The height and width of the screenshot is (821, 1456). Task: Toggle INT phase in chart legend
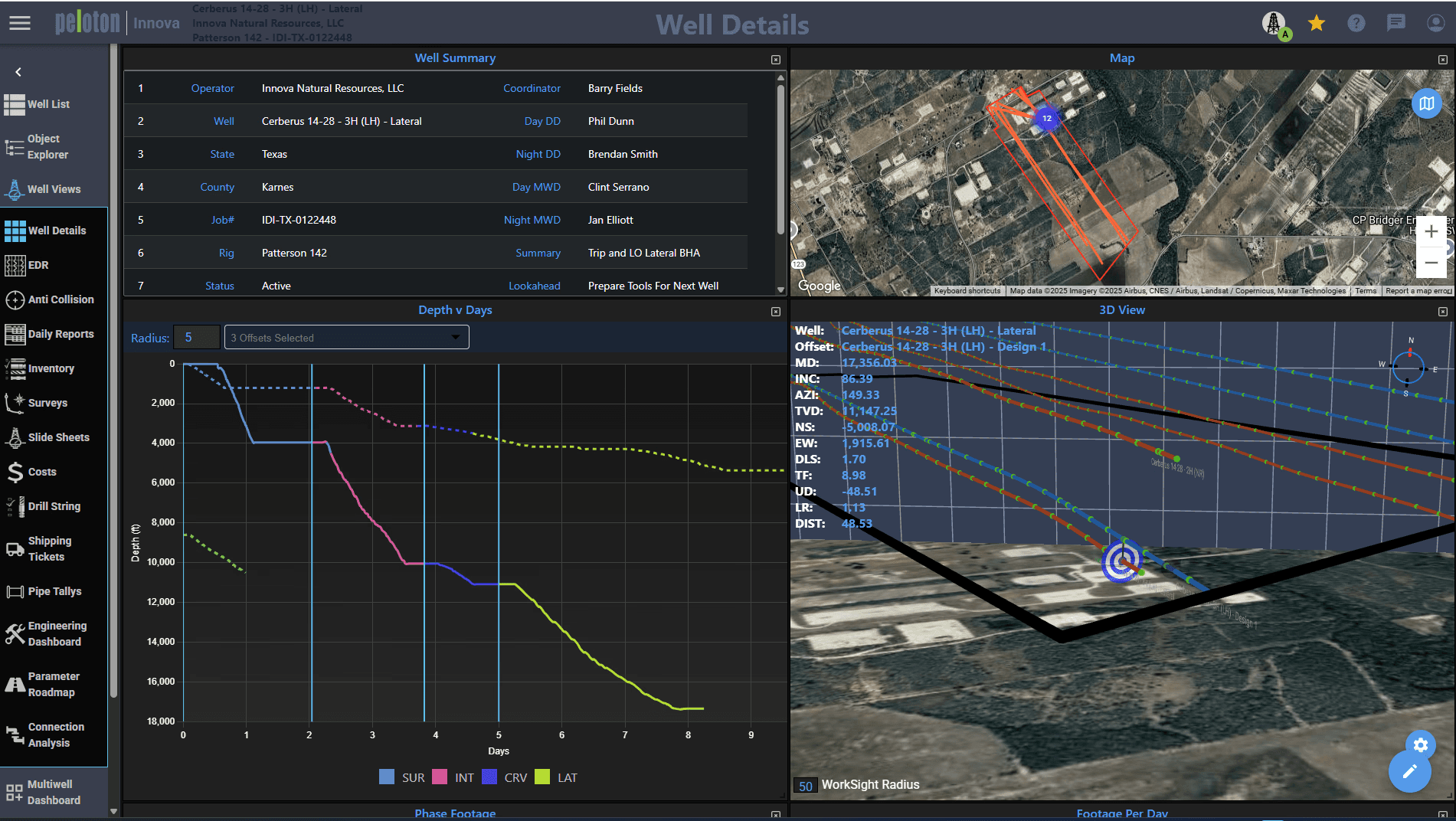[453, 777]
